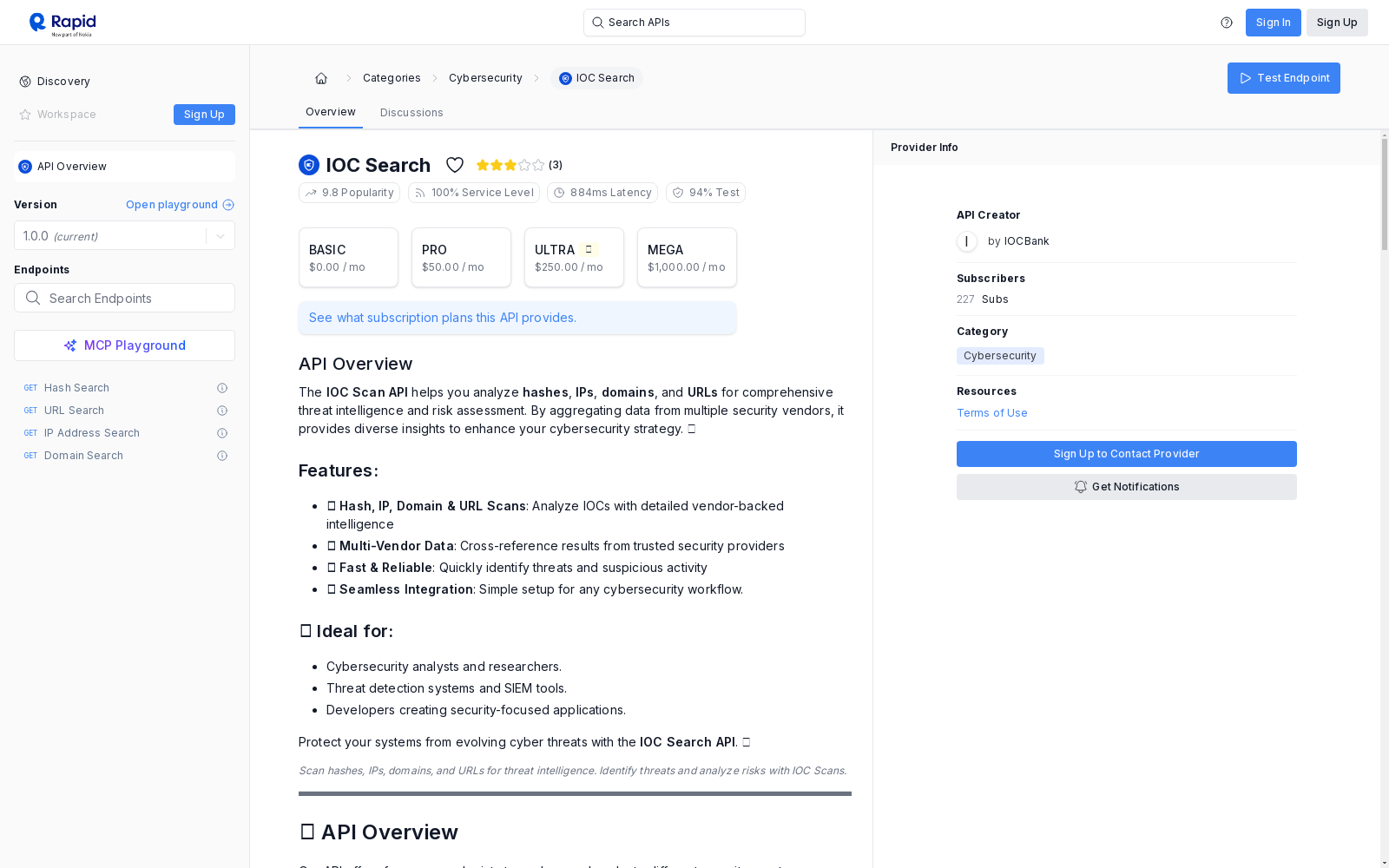Open the MCP Playground button

pyautogui.click(x=124, y=345)
